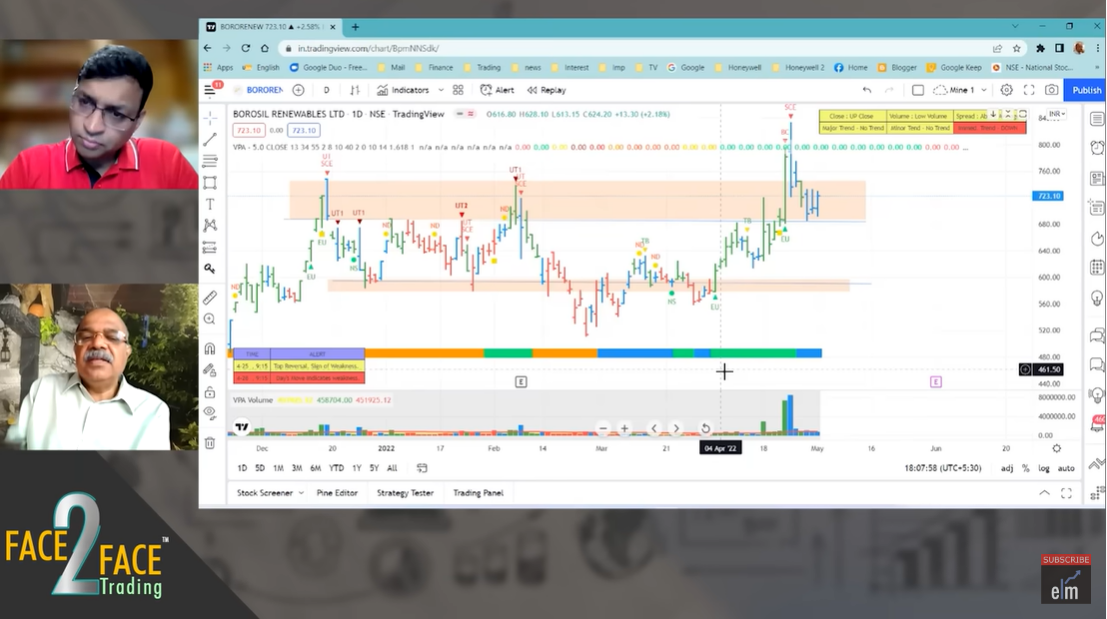Select the 3M time range
Image resolution: width=1107 pixels, height=619 pixels.
click(x=297, y=468)
